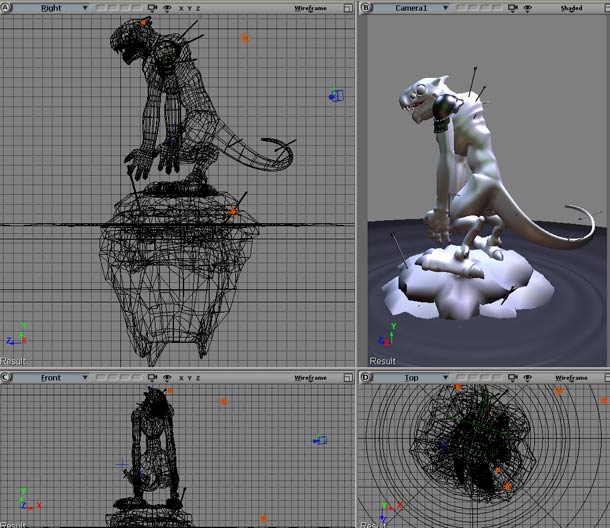Screen dimensions: 610x528
Task: Click XYZ axis gizmo in Right viewport
Action: pos(16,335)
